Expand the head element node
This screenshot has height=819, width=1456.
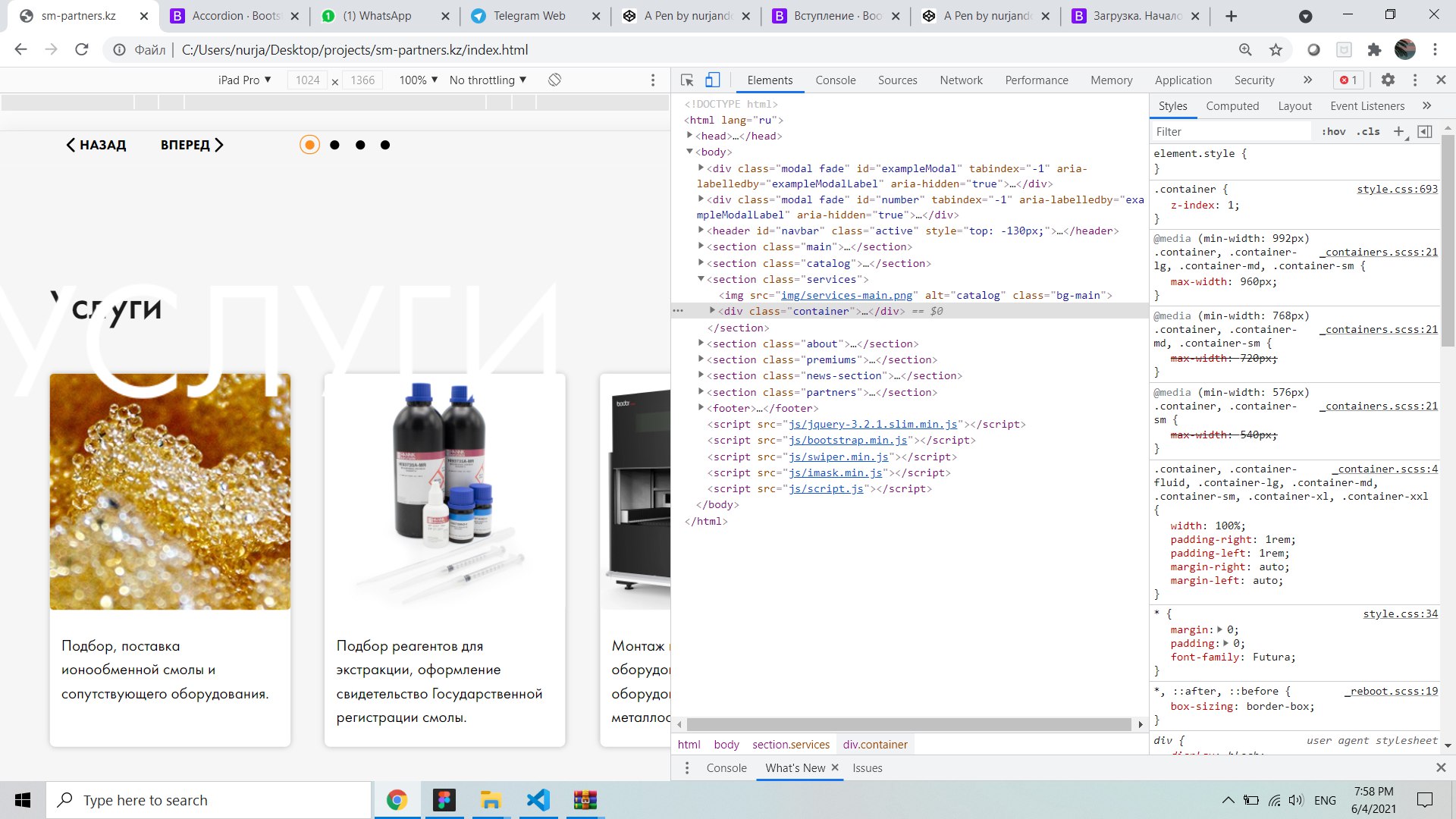point(689,136)
